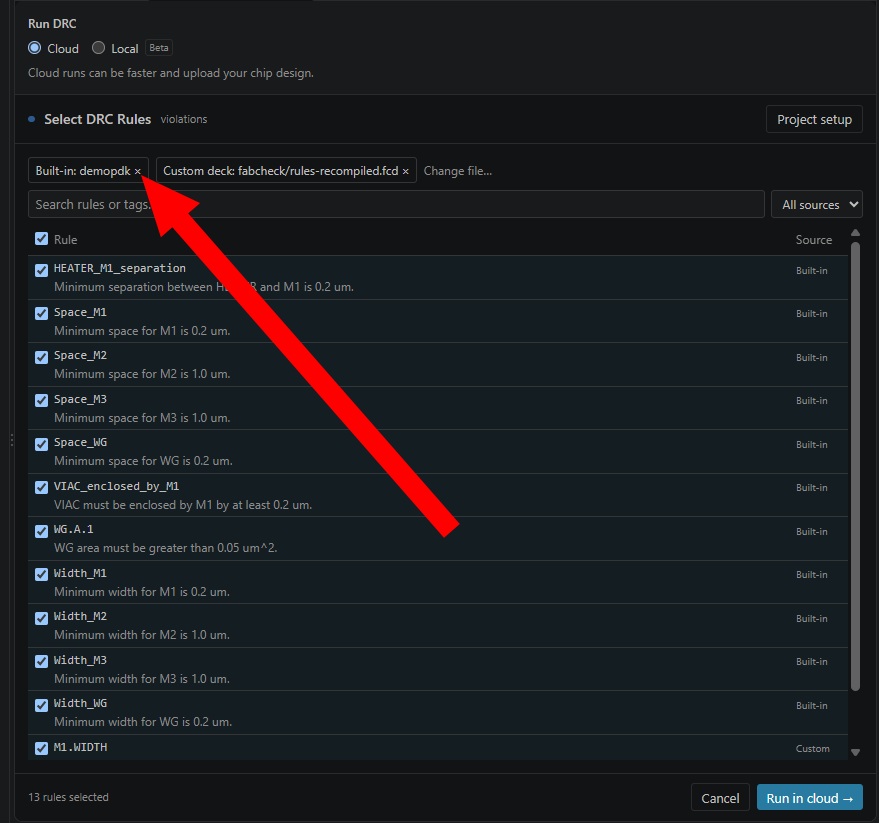879x823 pixels.
Task: Click the 'violations' label
Action: pos(184,119)
